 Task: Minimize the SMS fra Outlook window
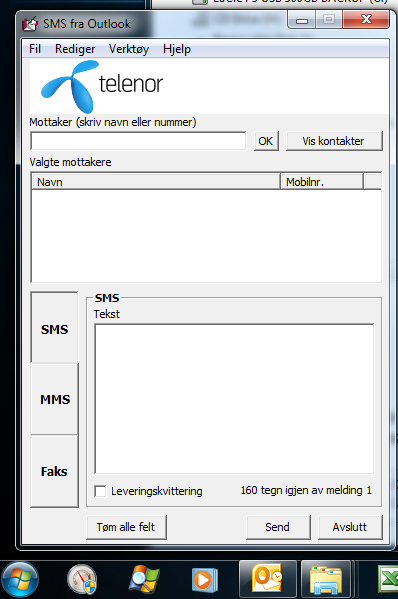(302, 20)
